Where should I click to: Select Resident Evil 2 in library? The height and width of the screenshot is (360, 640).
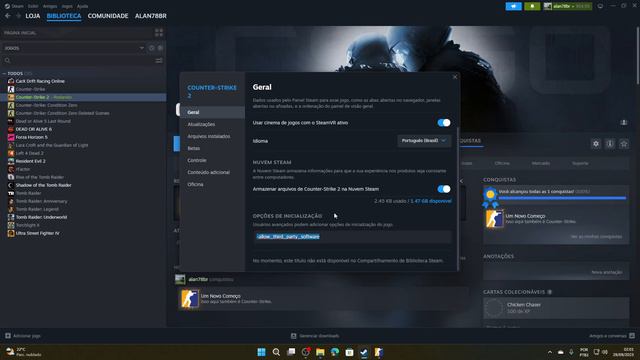click(31, 161)
